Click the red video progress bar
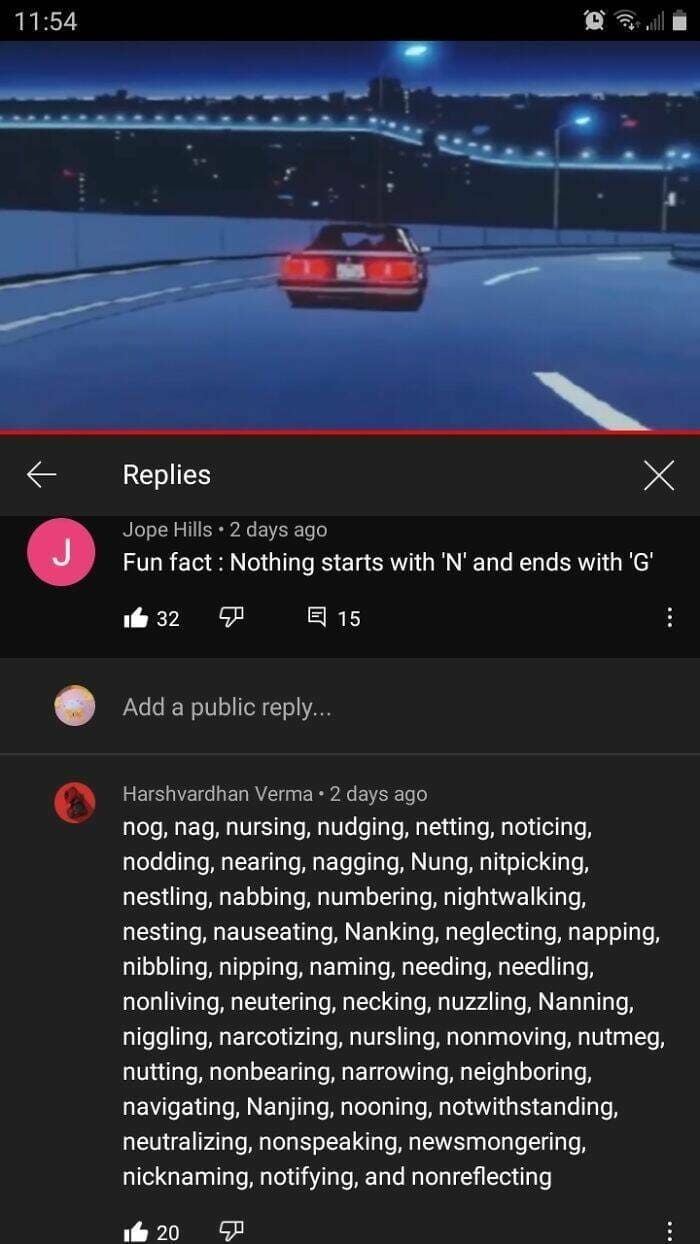 click(x=350, y=432)
